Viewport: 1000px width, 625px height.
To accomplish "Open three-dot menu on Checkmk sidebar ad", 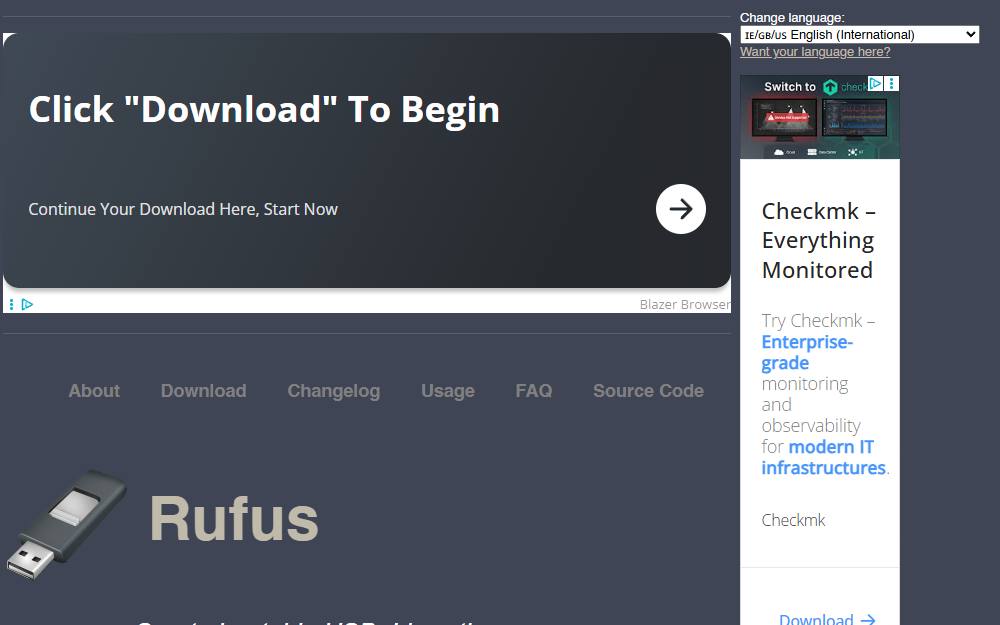I will pyautogui.click(x=892, y=84).
